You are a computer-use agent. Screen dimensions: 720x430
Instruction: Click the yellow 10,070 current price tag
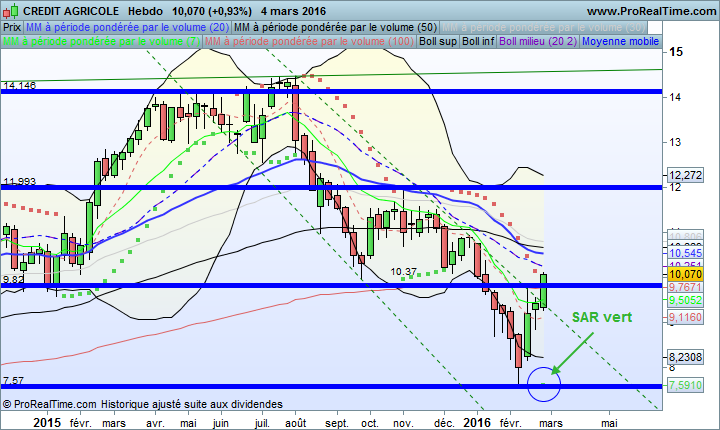(x=685, y=274)
